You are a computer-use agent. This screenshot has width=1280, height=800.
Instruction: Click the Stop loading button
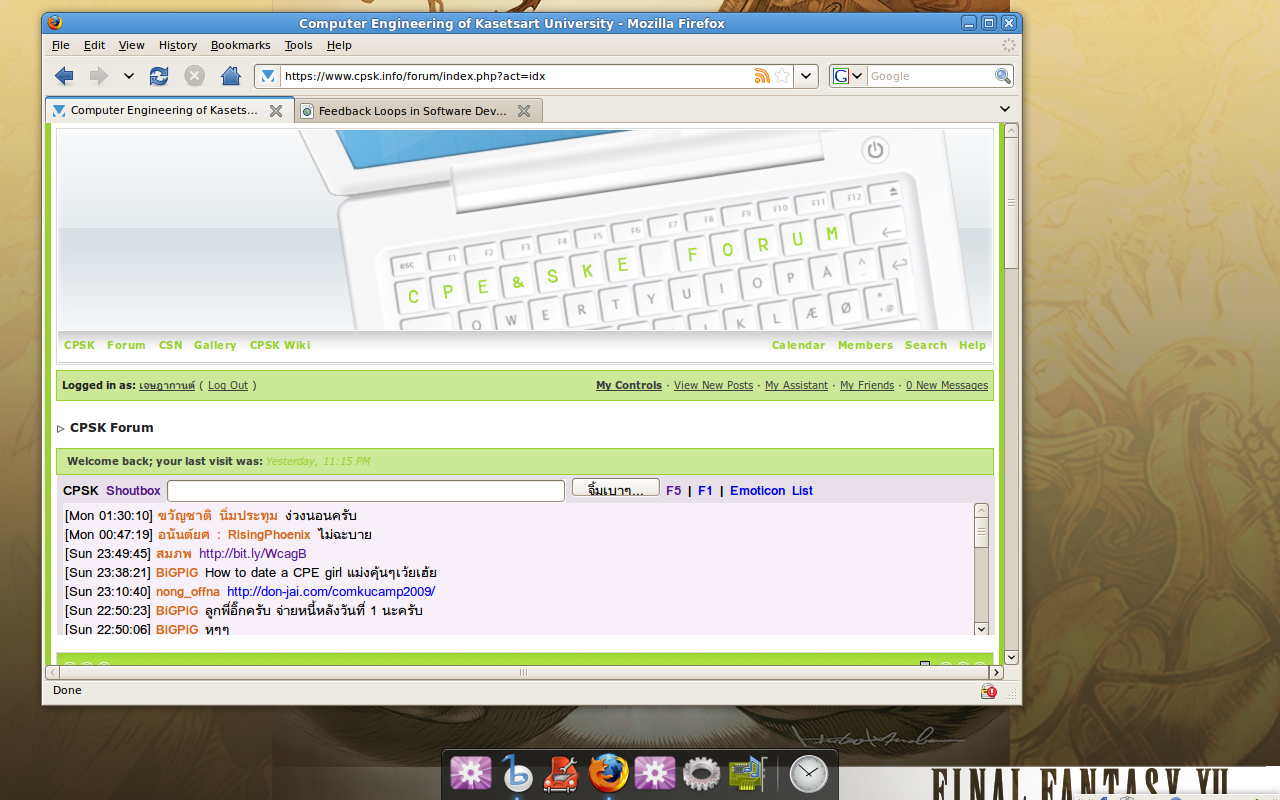[195, 76]
